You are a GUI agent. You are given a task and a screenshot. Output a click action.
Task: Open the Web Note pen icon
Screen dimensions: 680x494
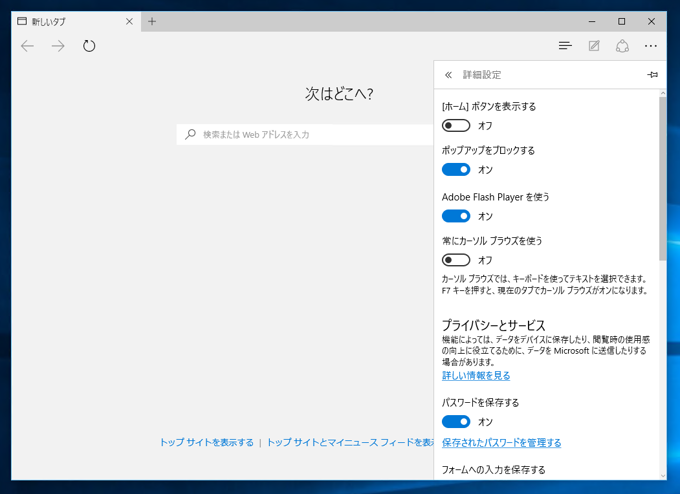click(x=594, y=46)
